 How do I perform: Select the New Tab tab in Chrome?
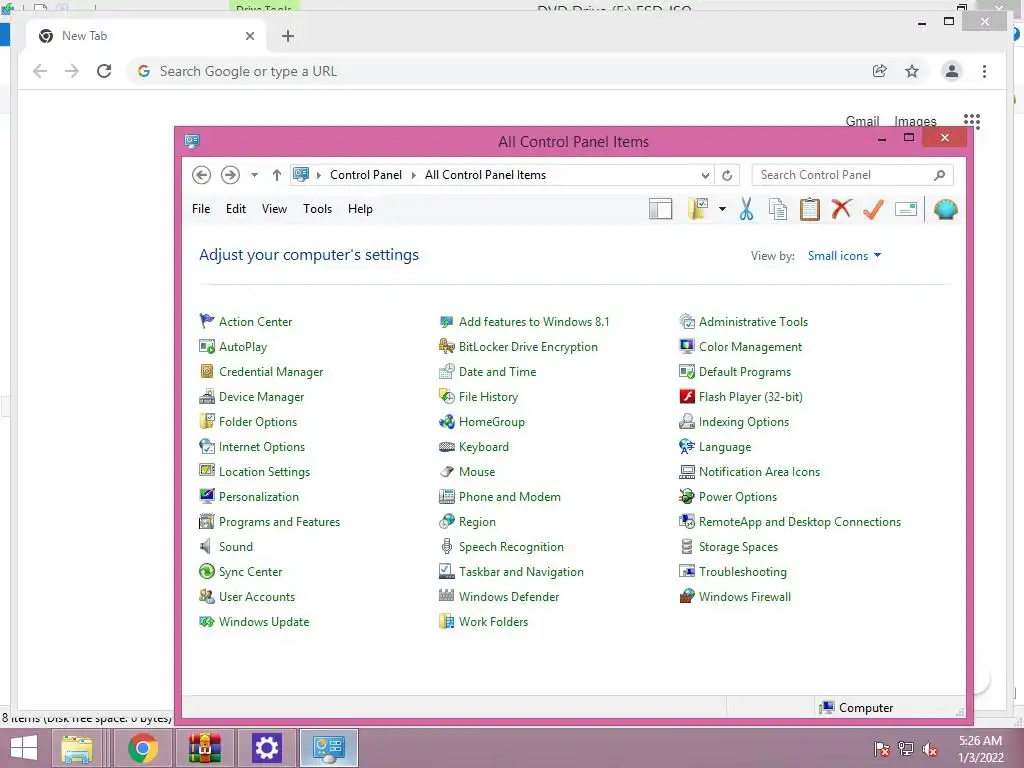(x=144, y=36)
